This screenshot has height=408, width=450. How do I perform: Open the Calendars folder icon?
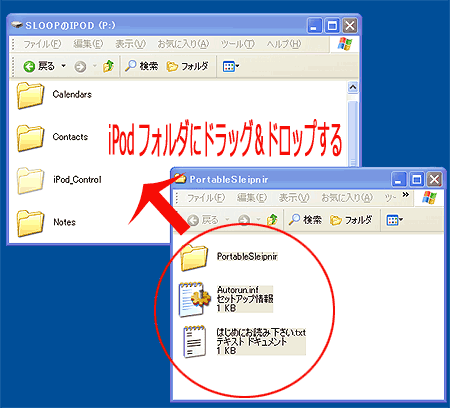(x=30, y=96)
